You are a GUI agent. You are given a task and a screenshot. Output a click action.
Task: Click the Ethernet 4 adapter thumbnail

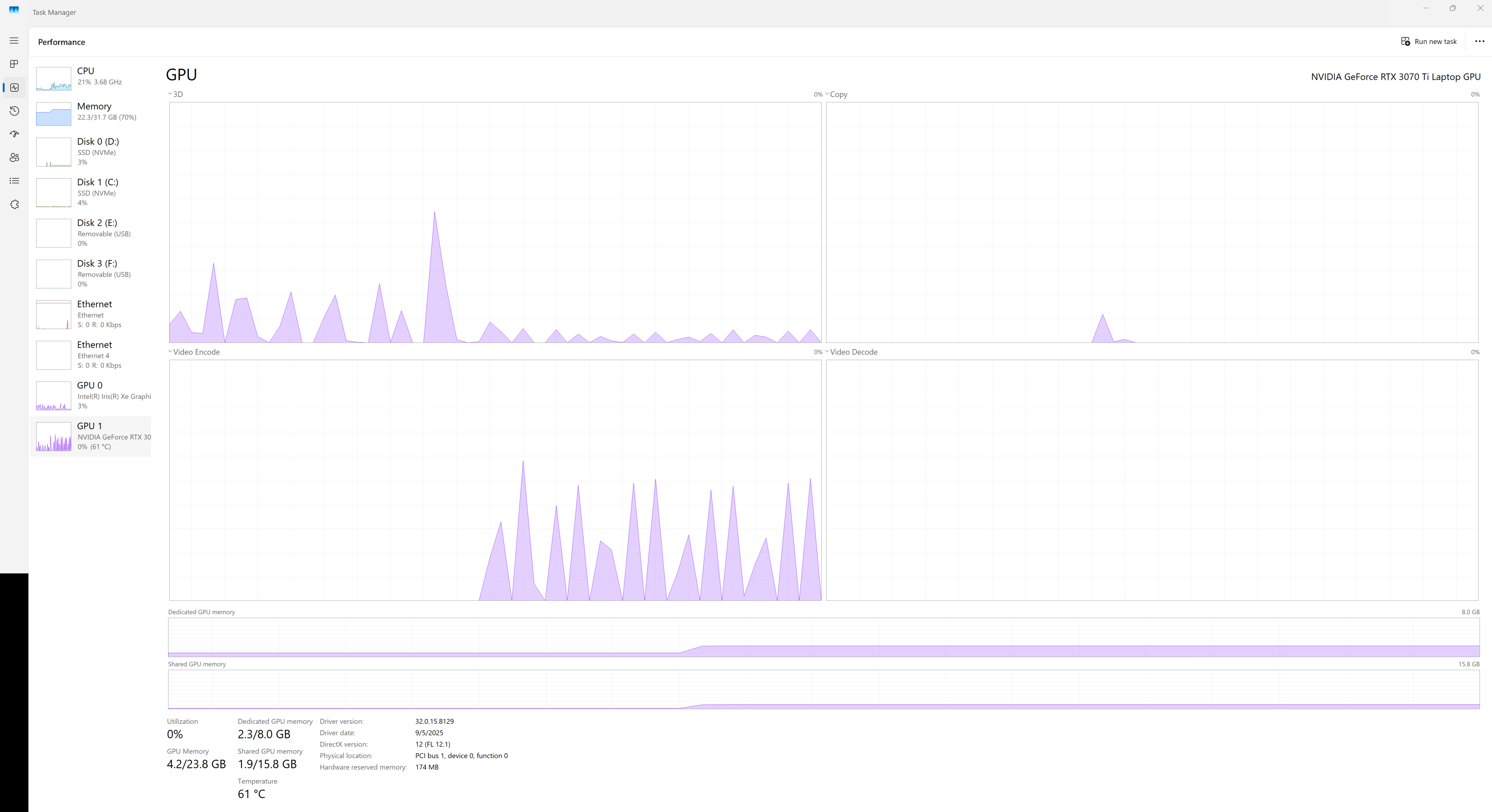tap(53, 355)
